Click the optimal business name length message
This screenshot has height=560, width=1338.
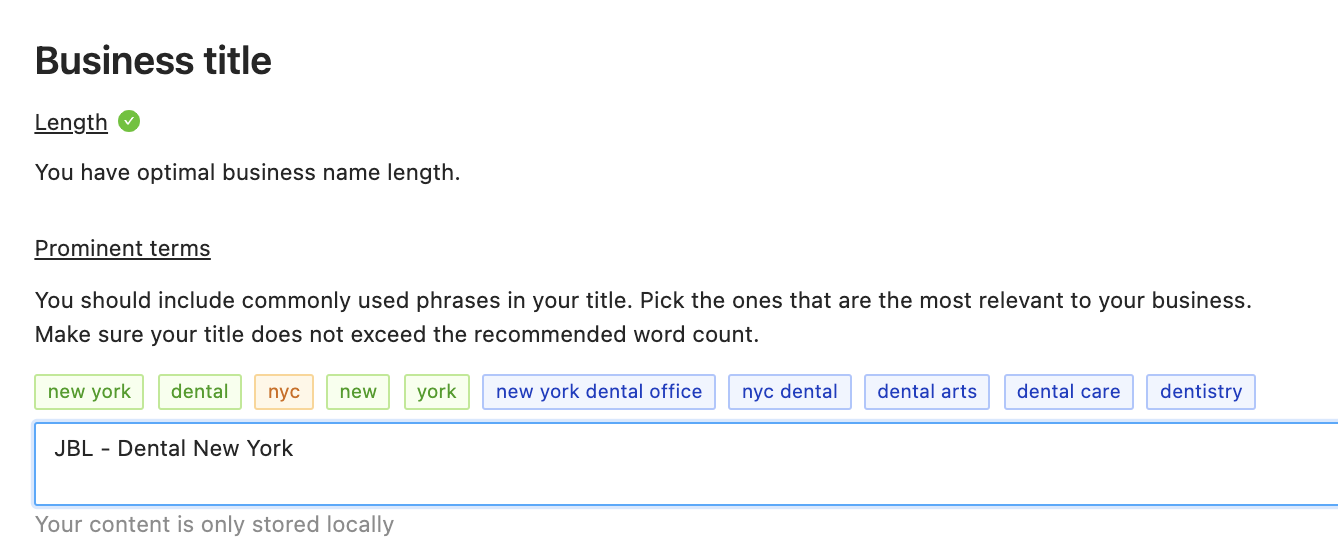[x=247, y=172]
